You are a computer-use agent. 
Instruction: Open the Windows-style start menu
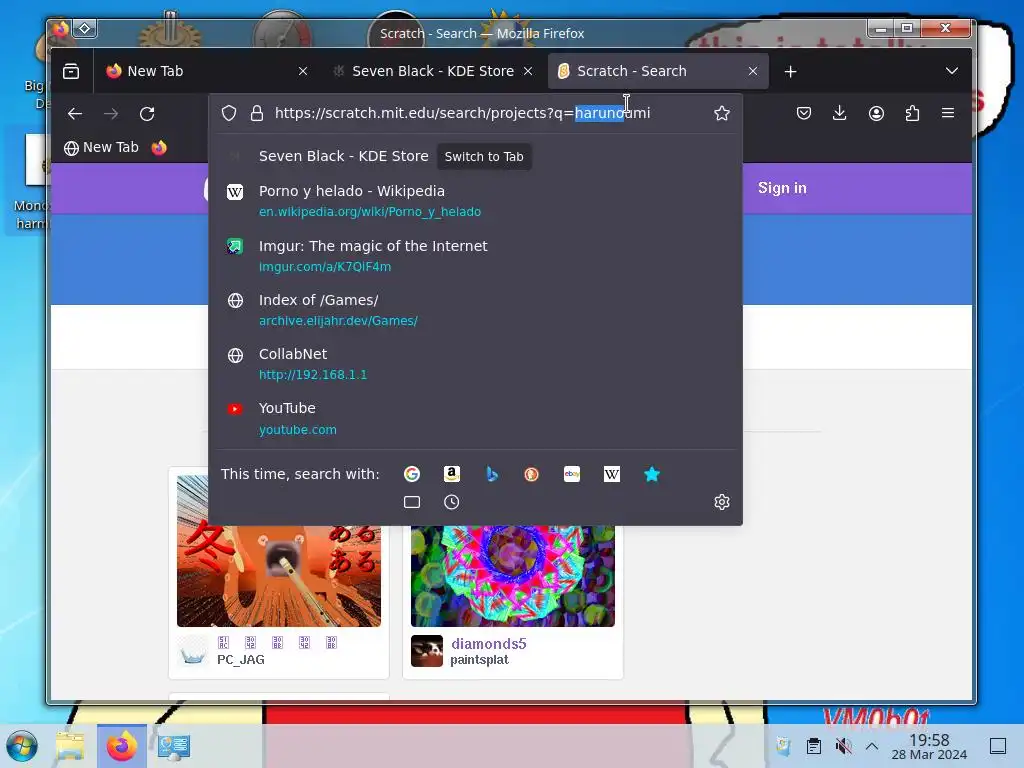click(22, 746)
